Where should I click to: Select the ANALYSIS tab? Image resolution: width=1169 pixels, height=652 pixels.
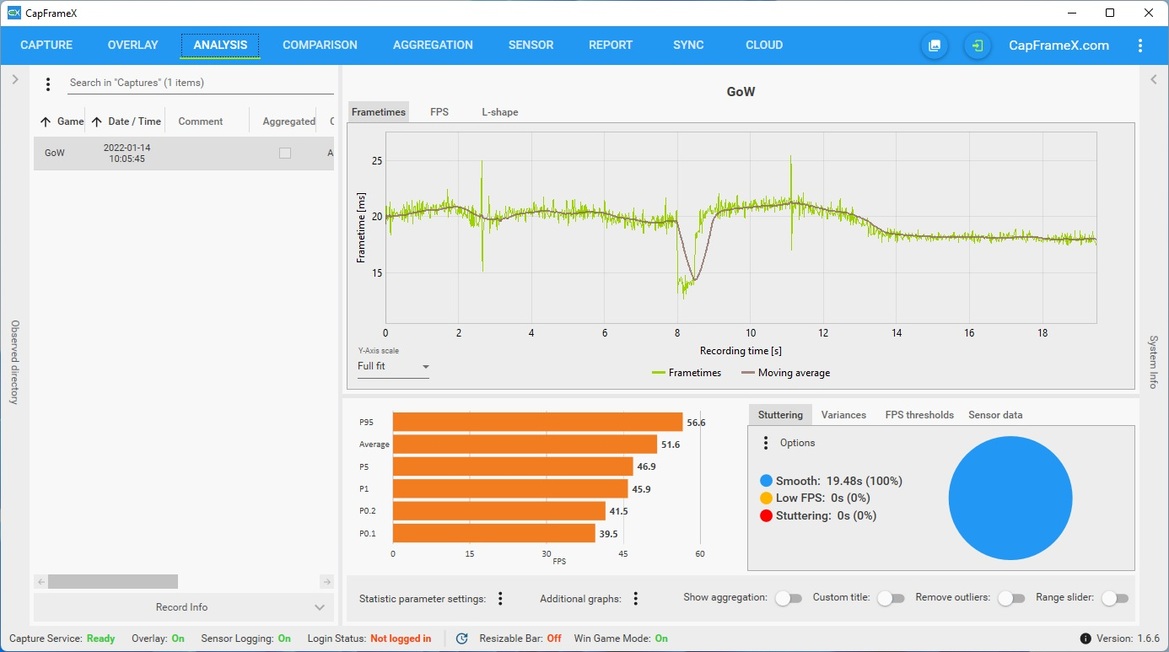(220, 45)
